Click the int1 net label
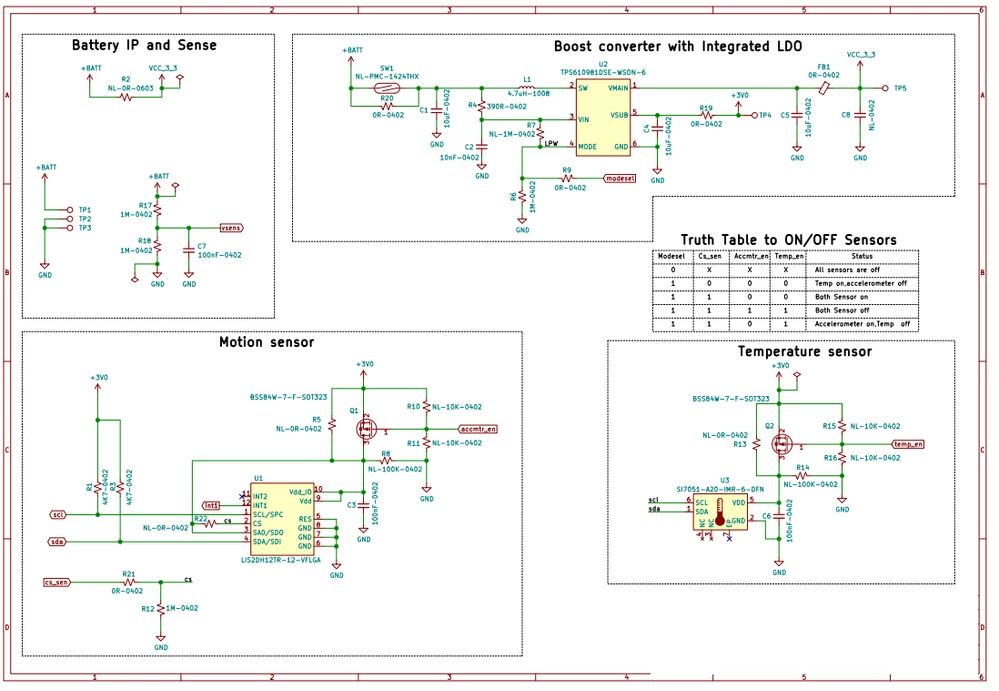The width and height of the screenshot is (999, 691). (x=212, y=506)
